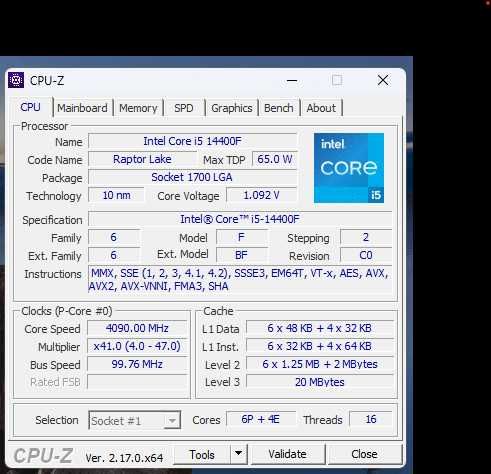Screen dimensions: 491x474
Task: Click the Ver. 2.17.0.x64 version text
Action: click(124, 458)
